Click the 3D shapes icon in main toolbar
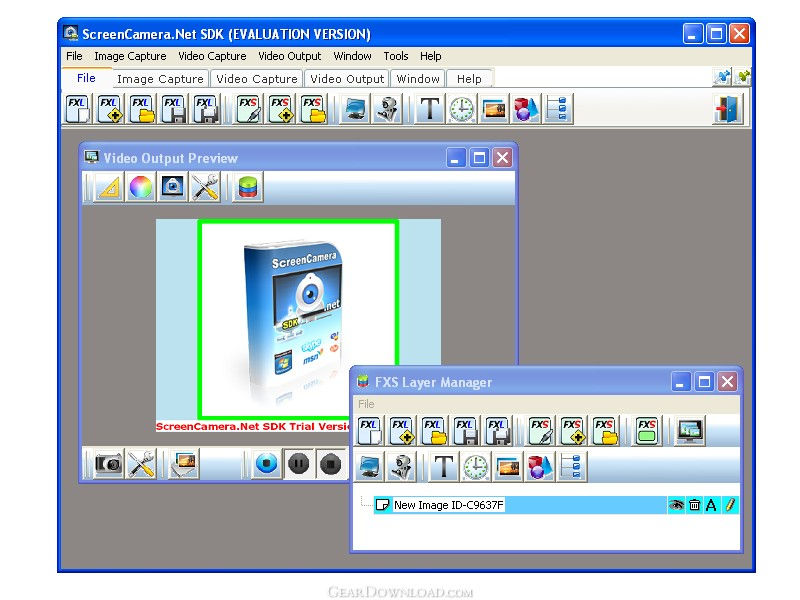This screenshot has width=800, height=600. coord(526,109)
